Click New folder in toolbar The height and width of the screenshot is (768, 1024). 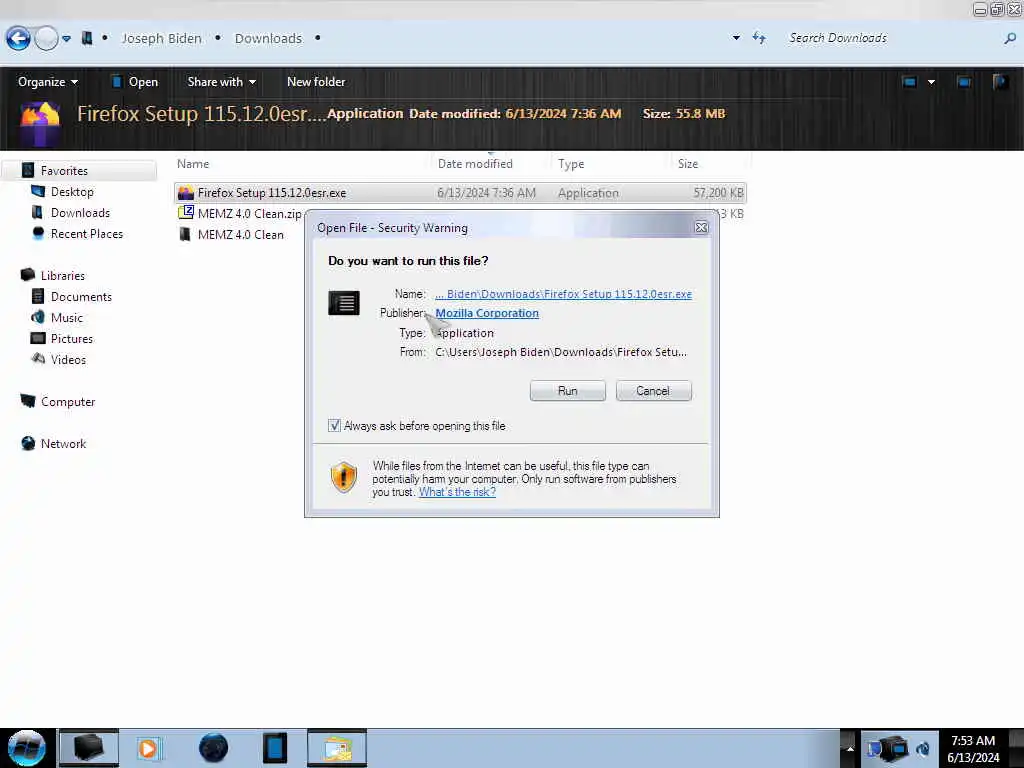(316, 82)
